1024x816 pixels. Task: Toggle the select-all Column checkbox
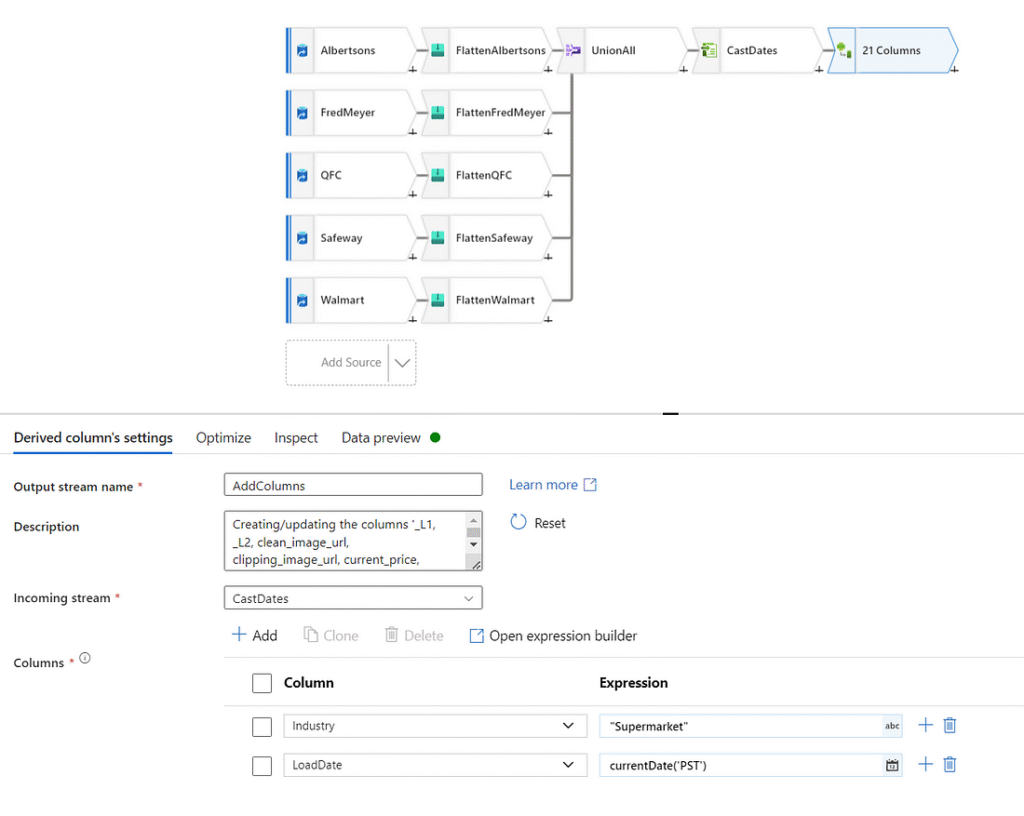coord(262,683)
